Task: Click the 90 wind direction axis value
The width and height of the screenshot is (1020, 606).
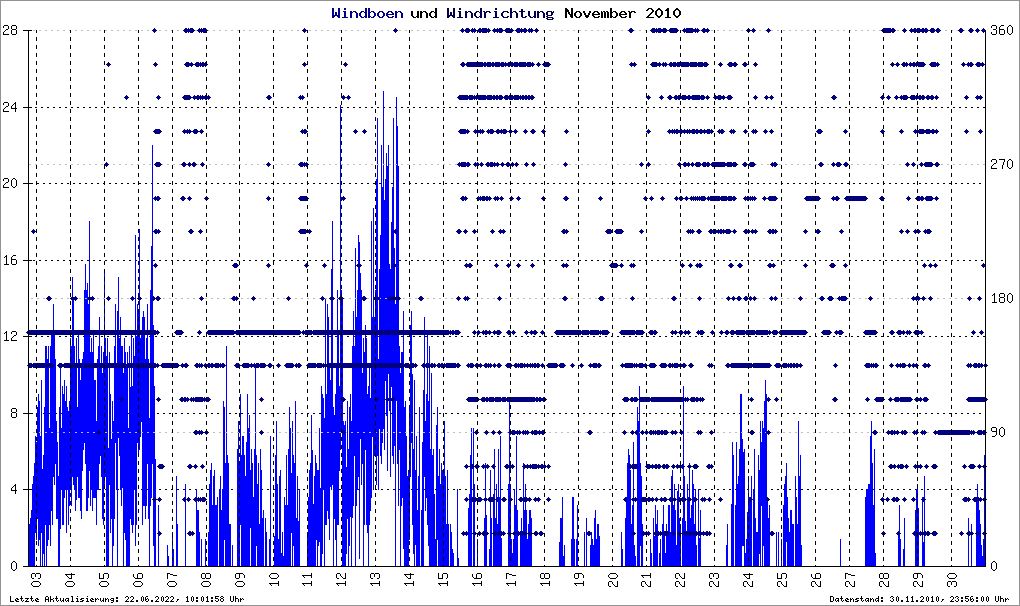Action: [998, 432]
